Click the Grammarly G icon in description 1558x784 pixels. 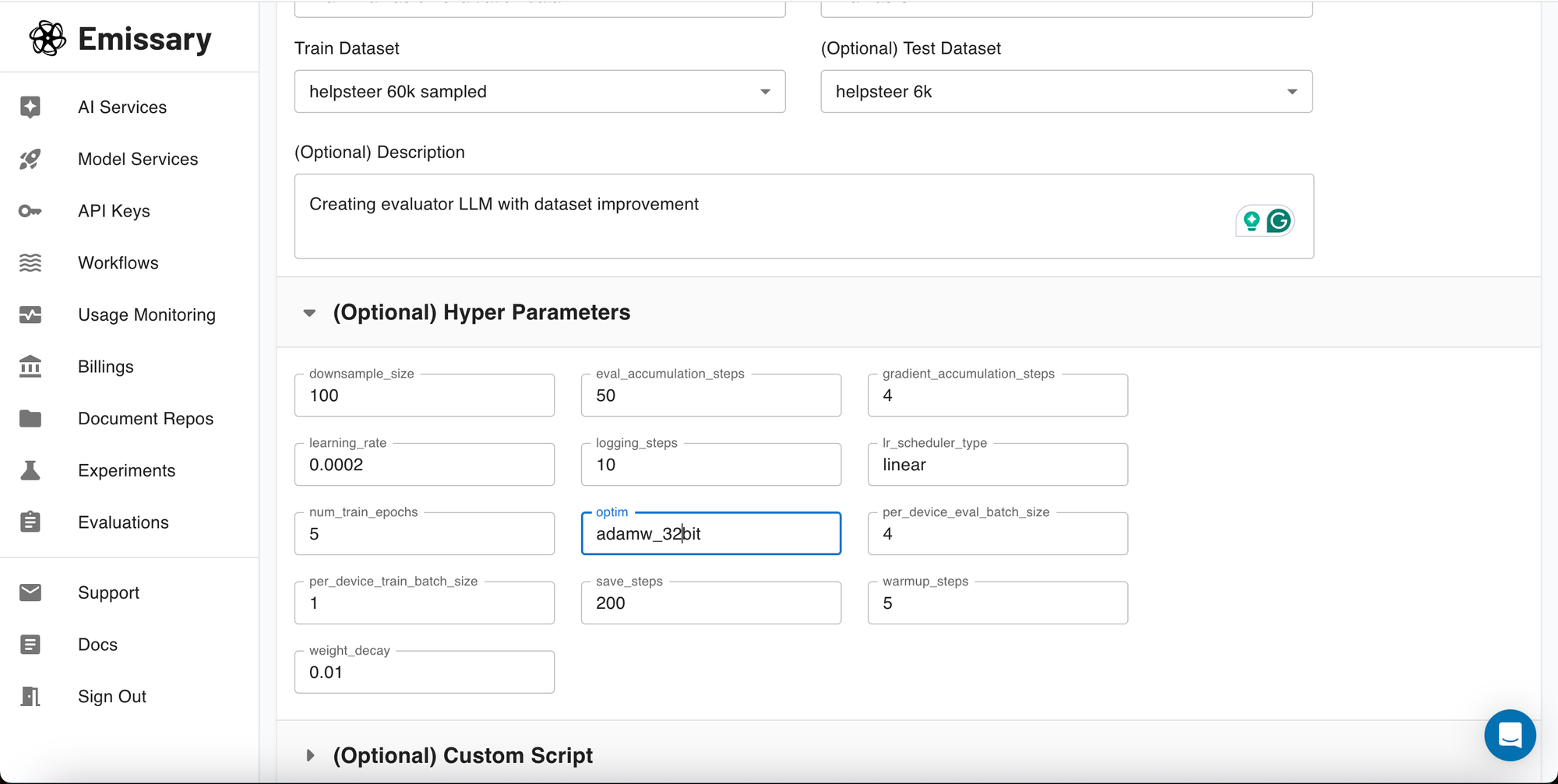[1279, 221]
